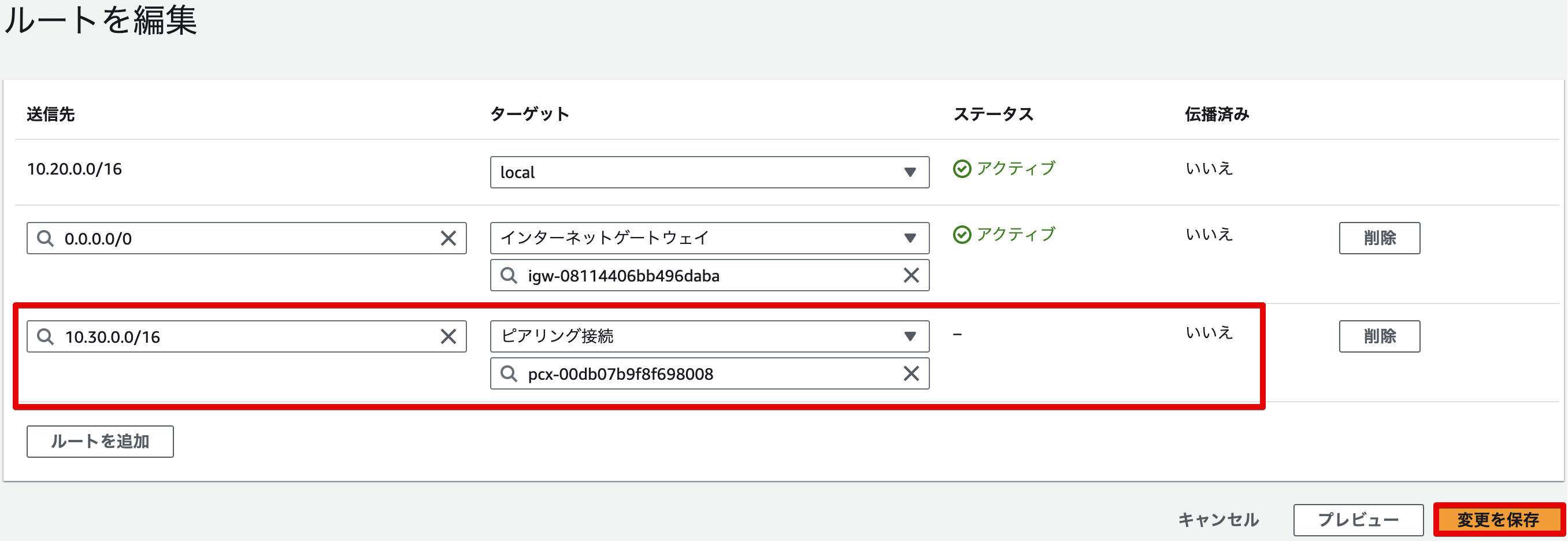Image resolution: width=1568 pixels, height=541 pixels.
Task: Click search icon in 10.30.0.0/16 field
Action: pos(46,336)
